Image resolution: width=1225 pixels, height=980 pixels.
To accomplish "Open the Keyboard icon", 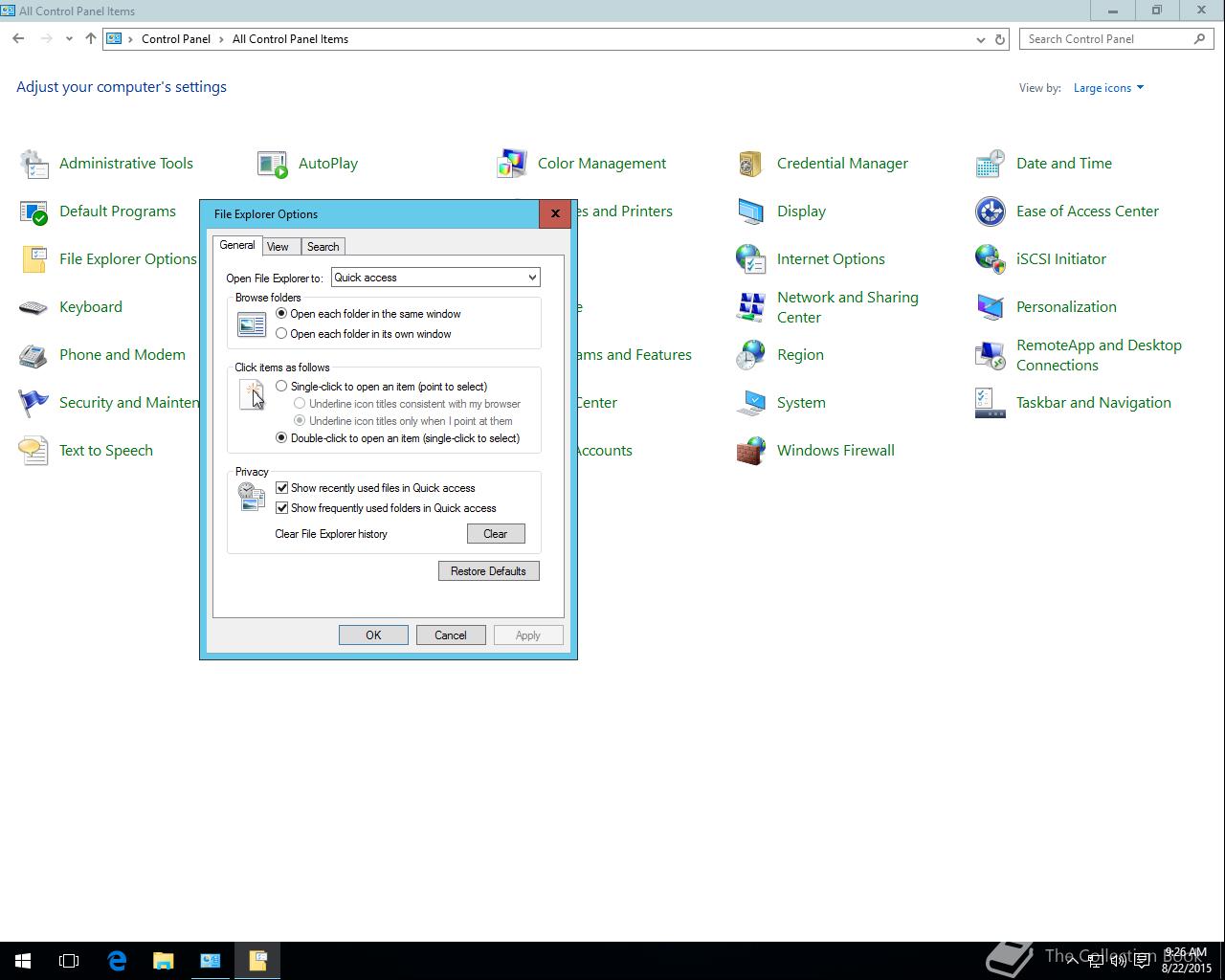I will click(x=34, y=307).
